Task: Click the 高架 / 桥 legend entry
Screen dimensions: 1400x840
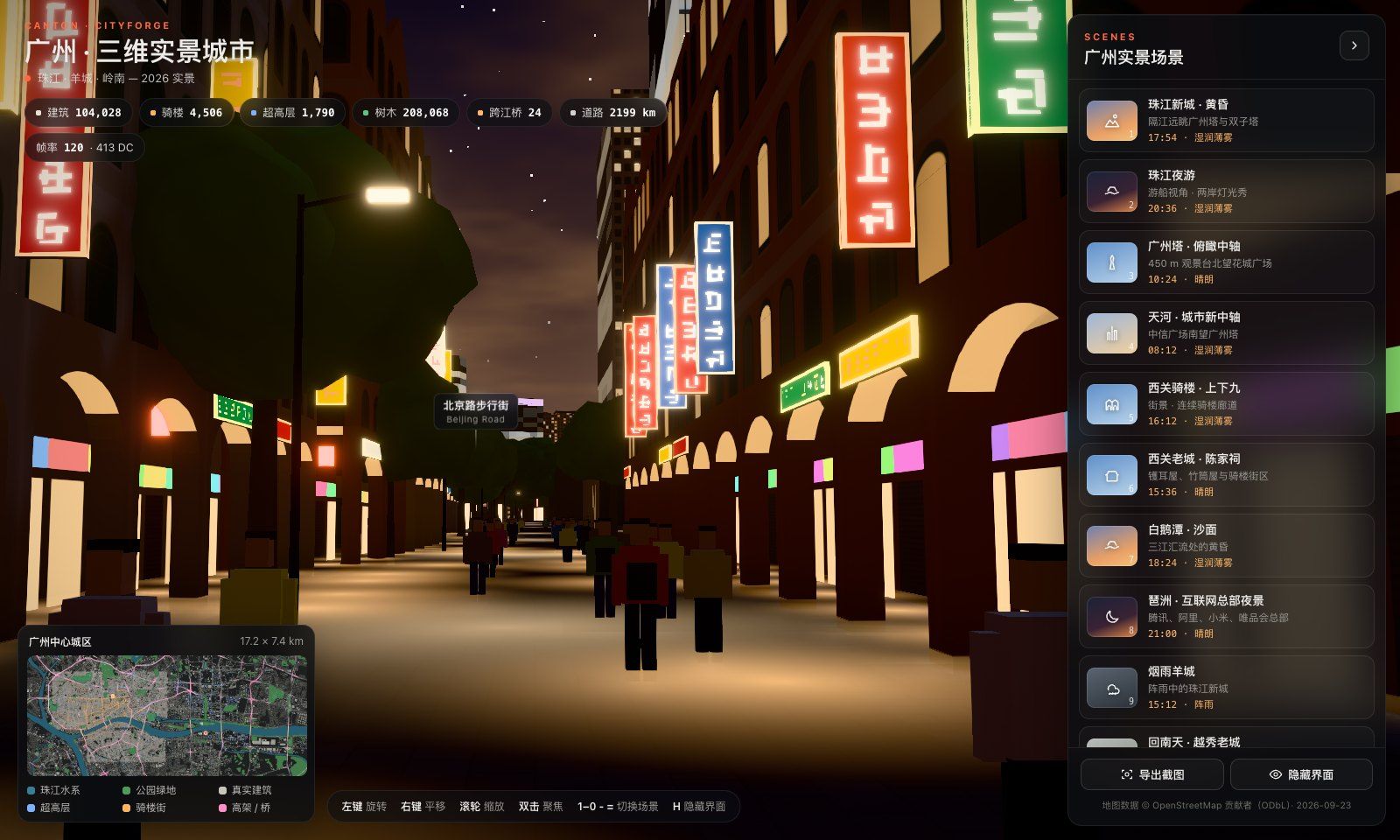Action: tap(245, 808)
